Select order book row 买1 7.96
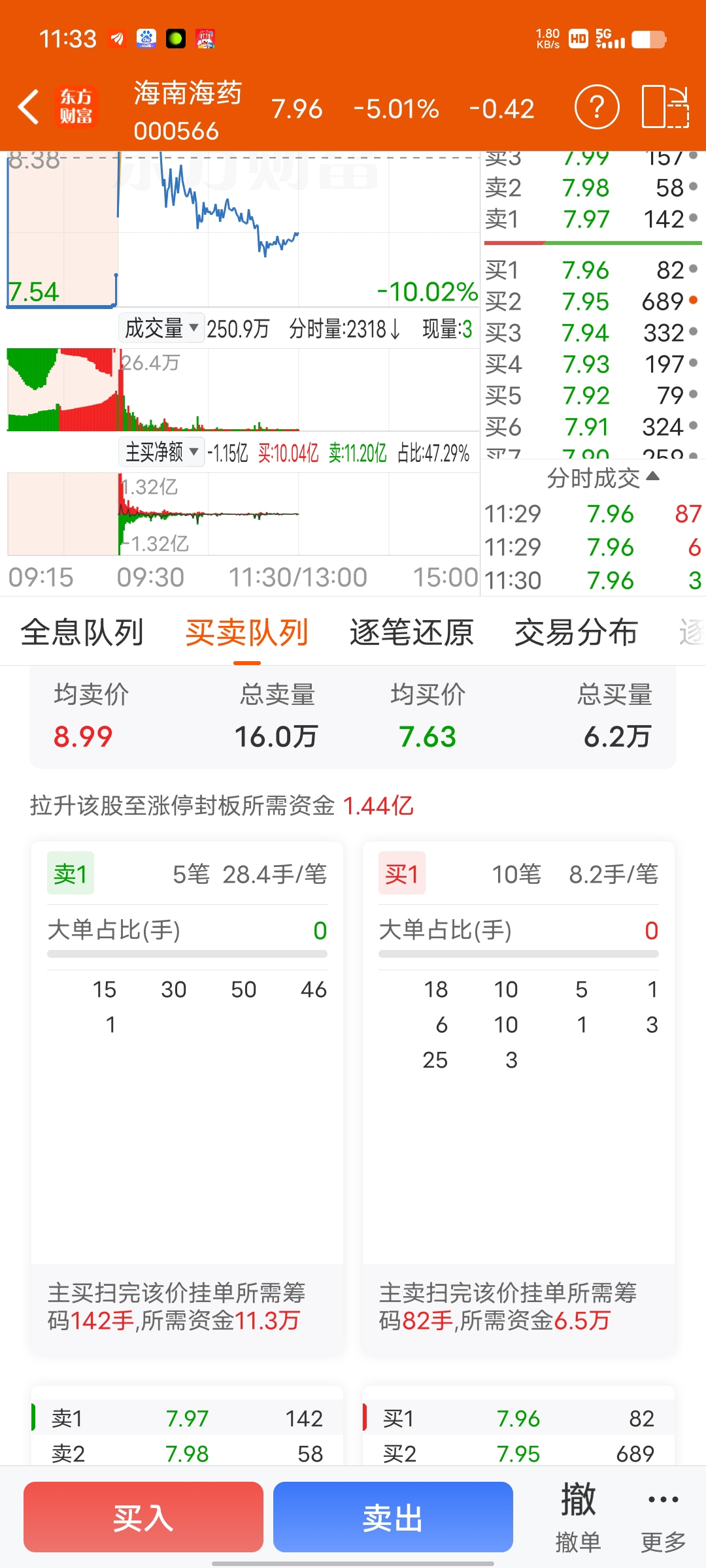The width and height of the screenshot is (706, 1568). 592,270
